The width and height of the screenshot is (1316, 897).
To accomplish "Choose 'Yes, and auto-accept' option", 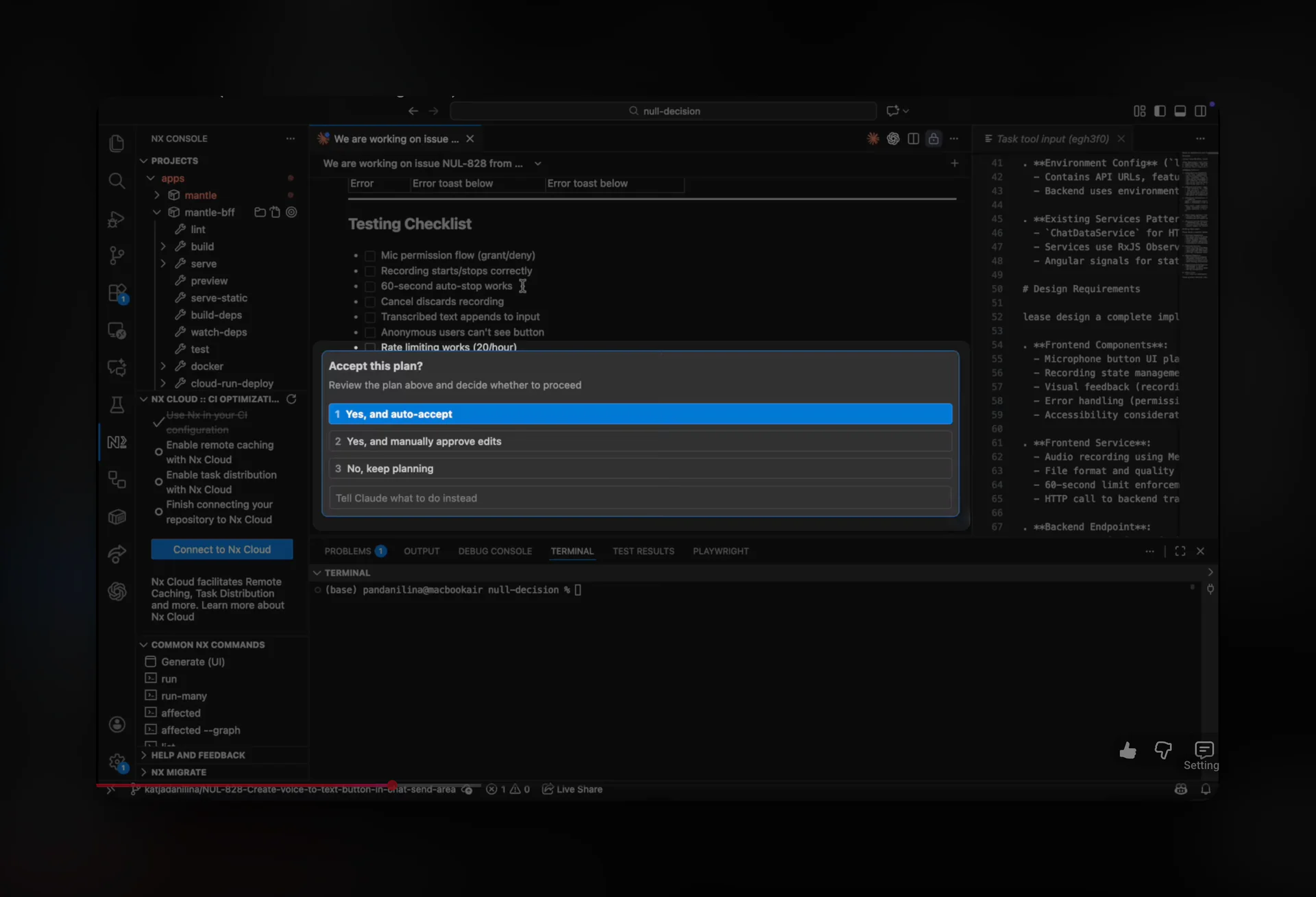I will pyautogui.click(x=640, y=414).
